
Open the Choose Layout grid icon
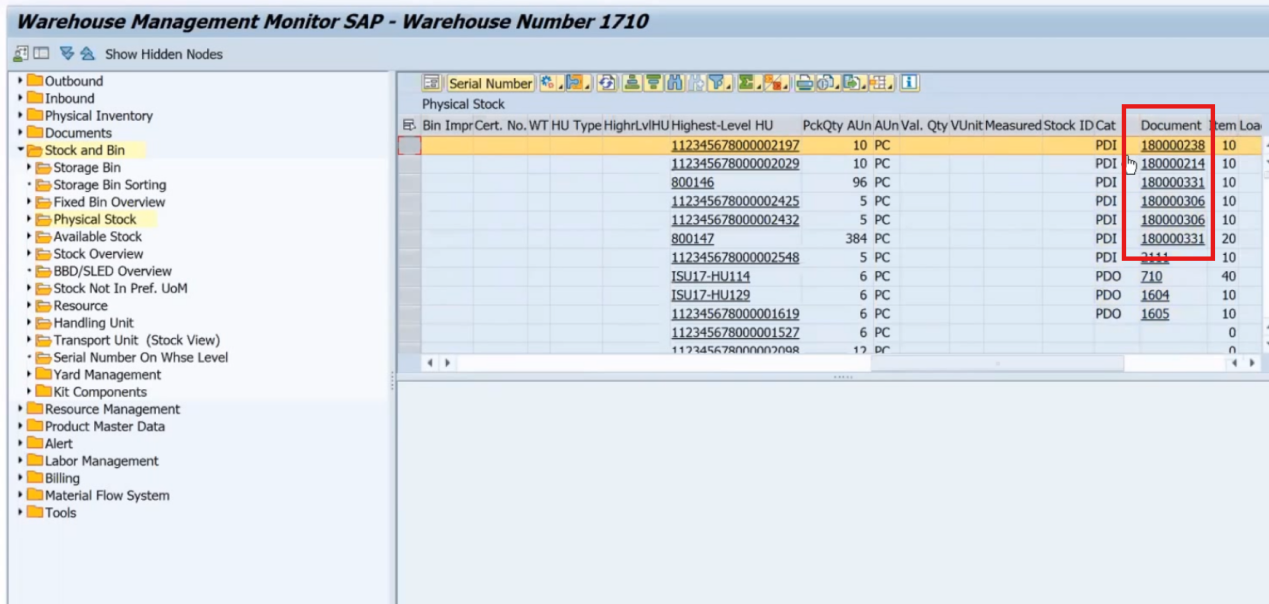880,84
